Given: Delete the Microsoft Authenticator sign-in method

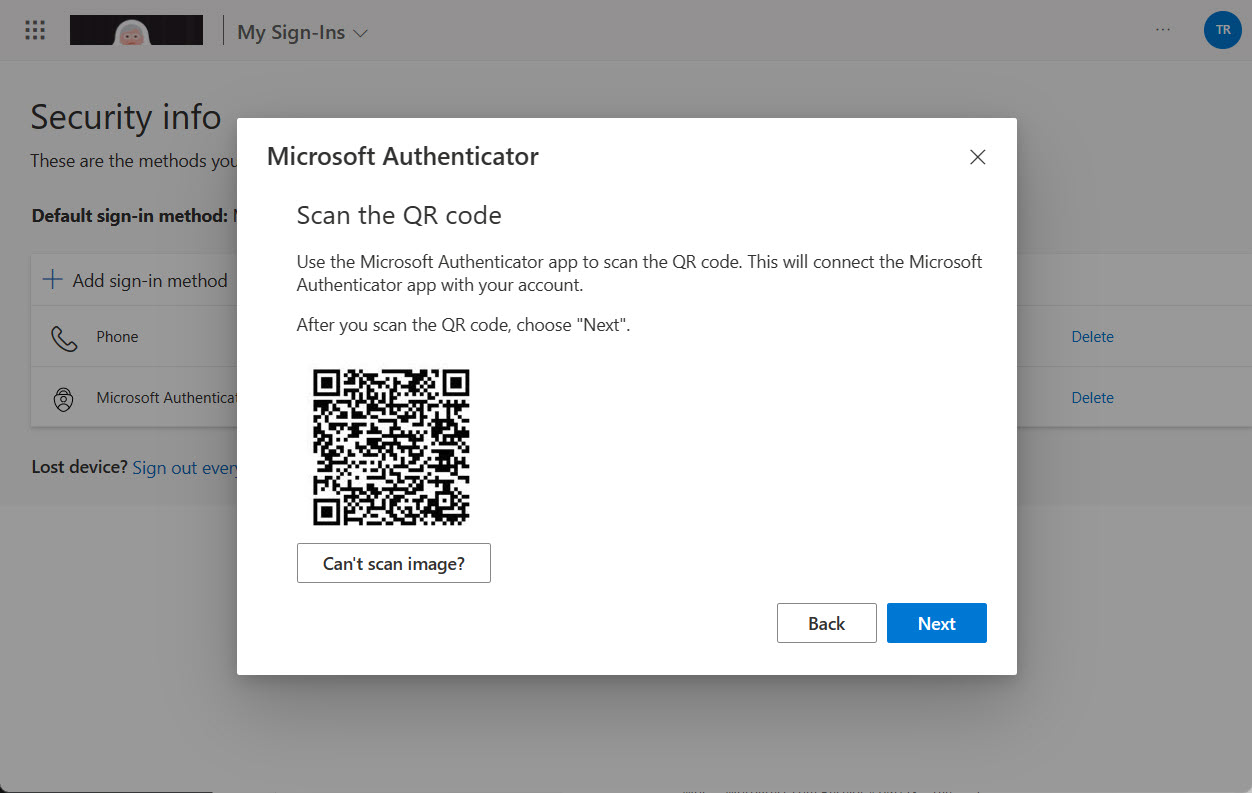Looking at the screenshot, I should click(1092, 398).
